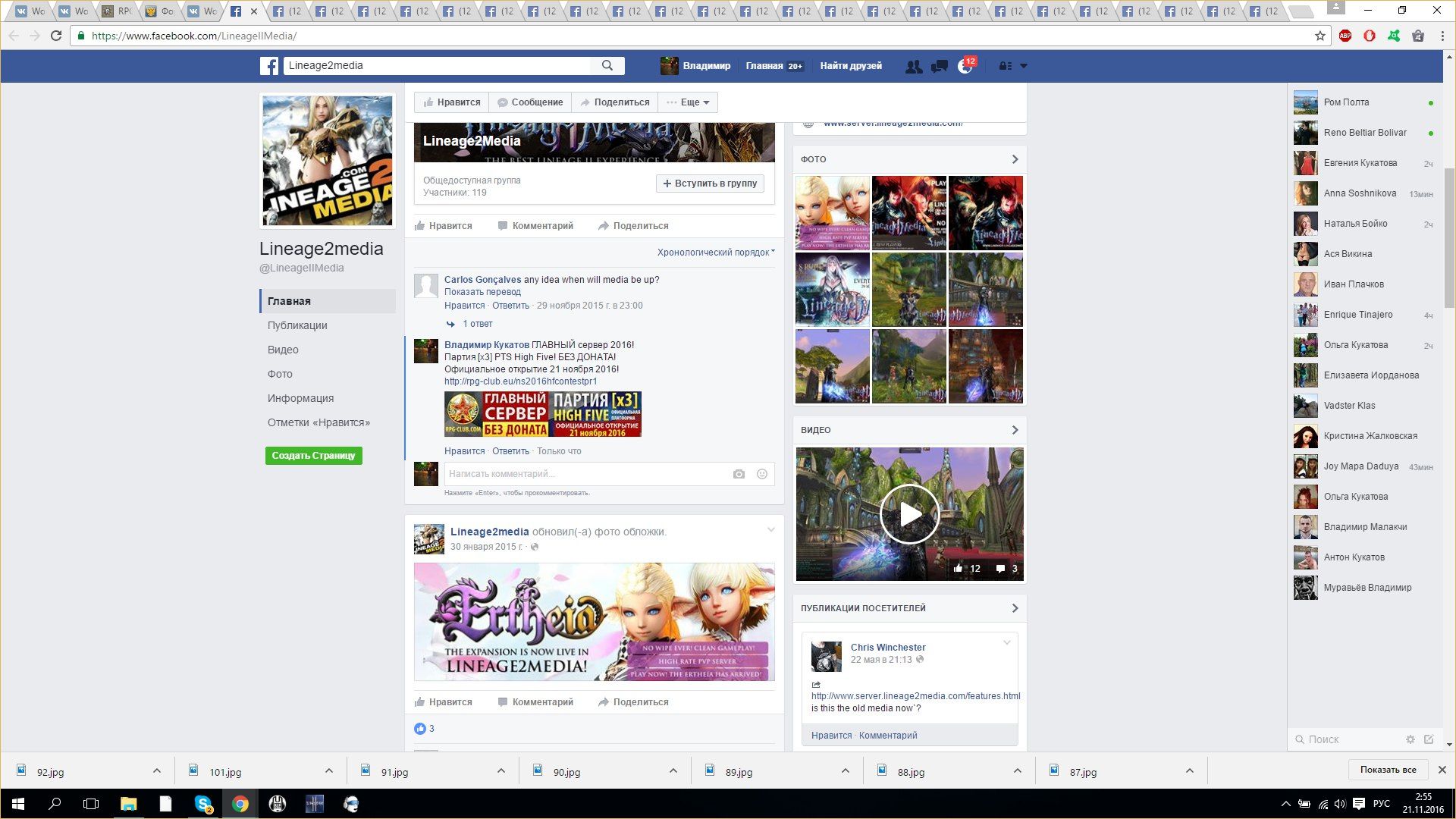1456x819 pixels.
Task: Select Главная in page sidebar
Action: click(328, 301)
